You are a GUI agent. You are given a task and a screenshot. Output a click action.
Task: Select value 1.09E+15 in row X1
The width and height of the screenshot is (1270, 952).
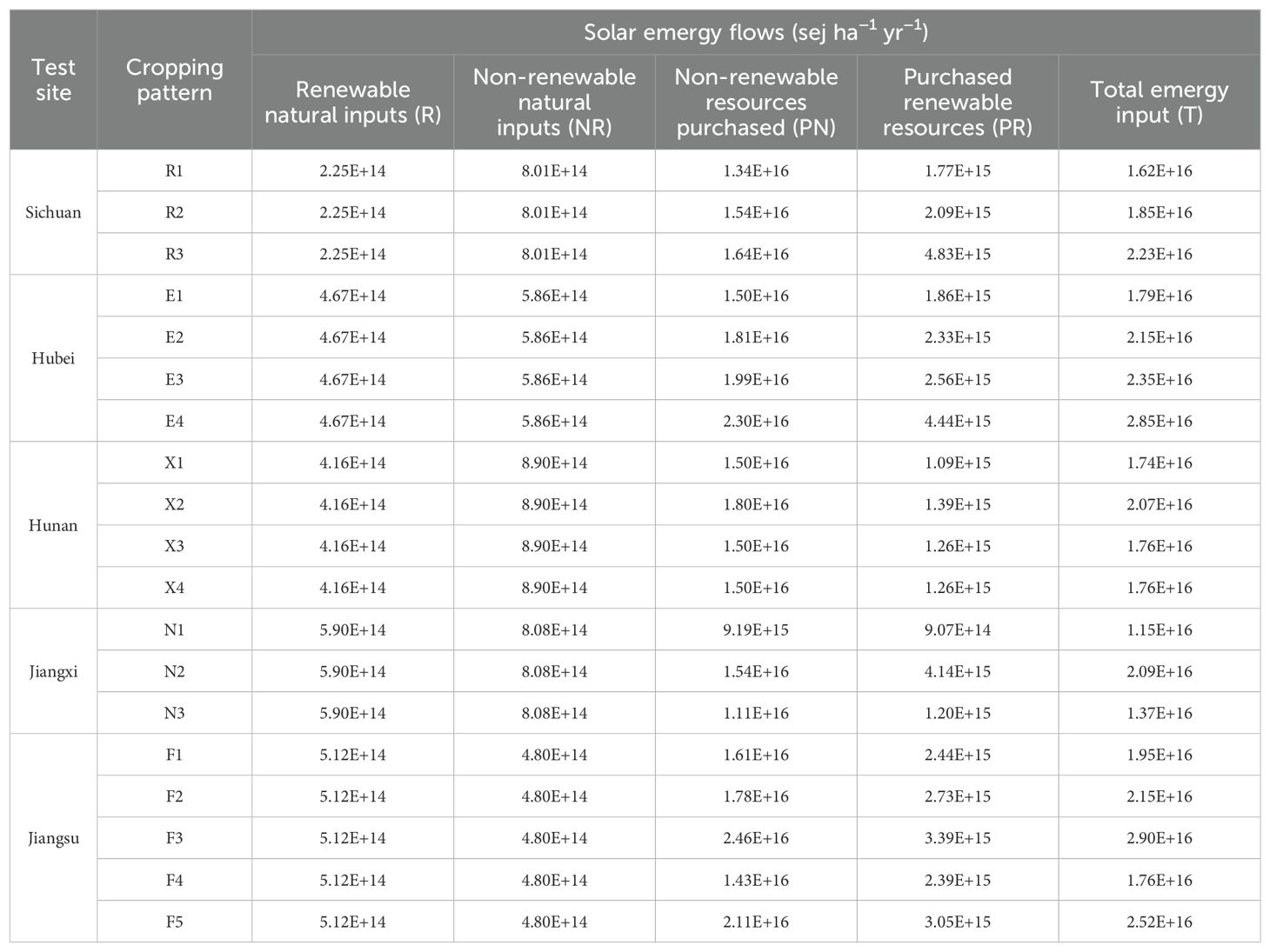tap(958, 463)
